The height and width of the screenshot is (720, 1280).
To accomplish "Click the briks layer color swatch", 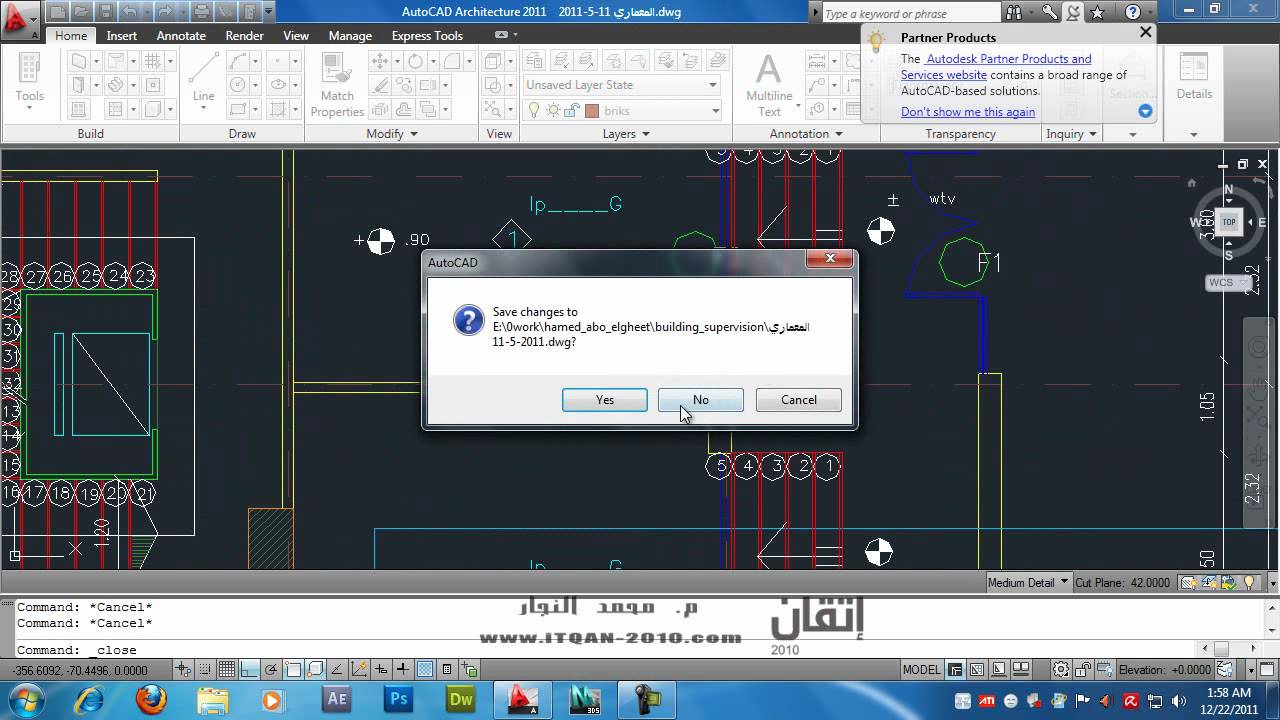I will click(591, 111).
